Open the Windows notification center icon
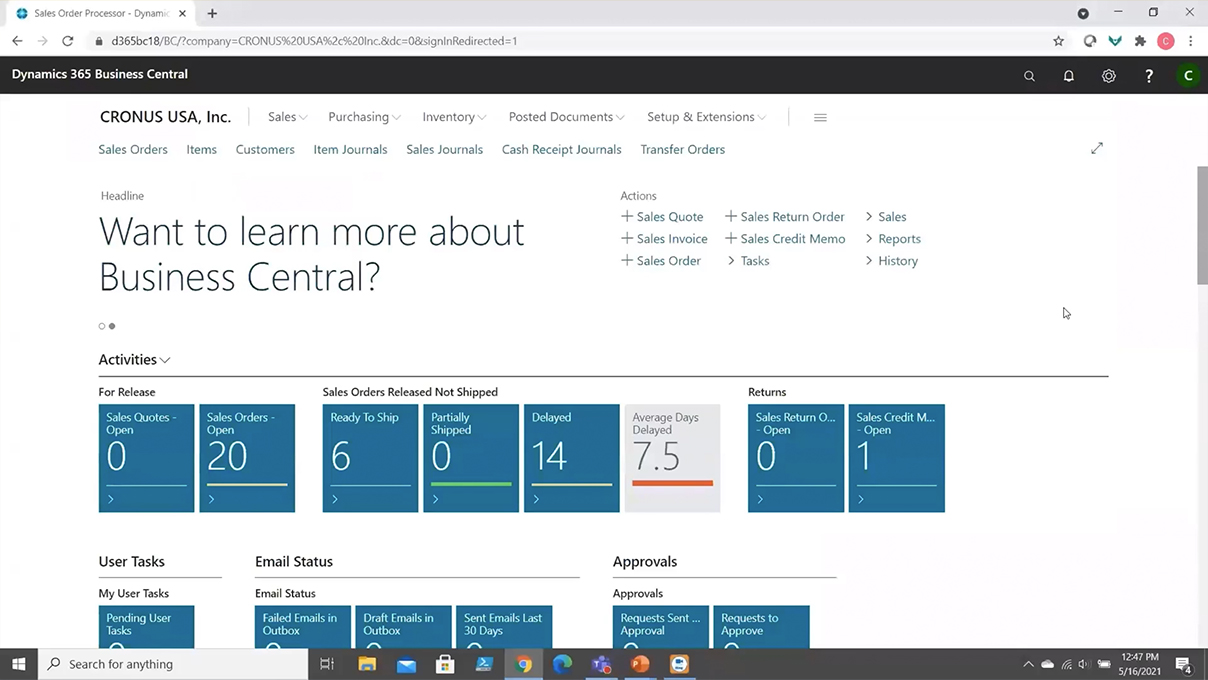The width and height of the screenshot is (1208, 680). point(1183,664)
